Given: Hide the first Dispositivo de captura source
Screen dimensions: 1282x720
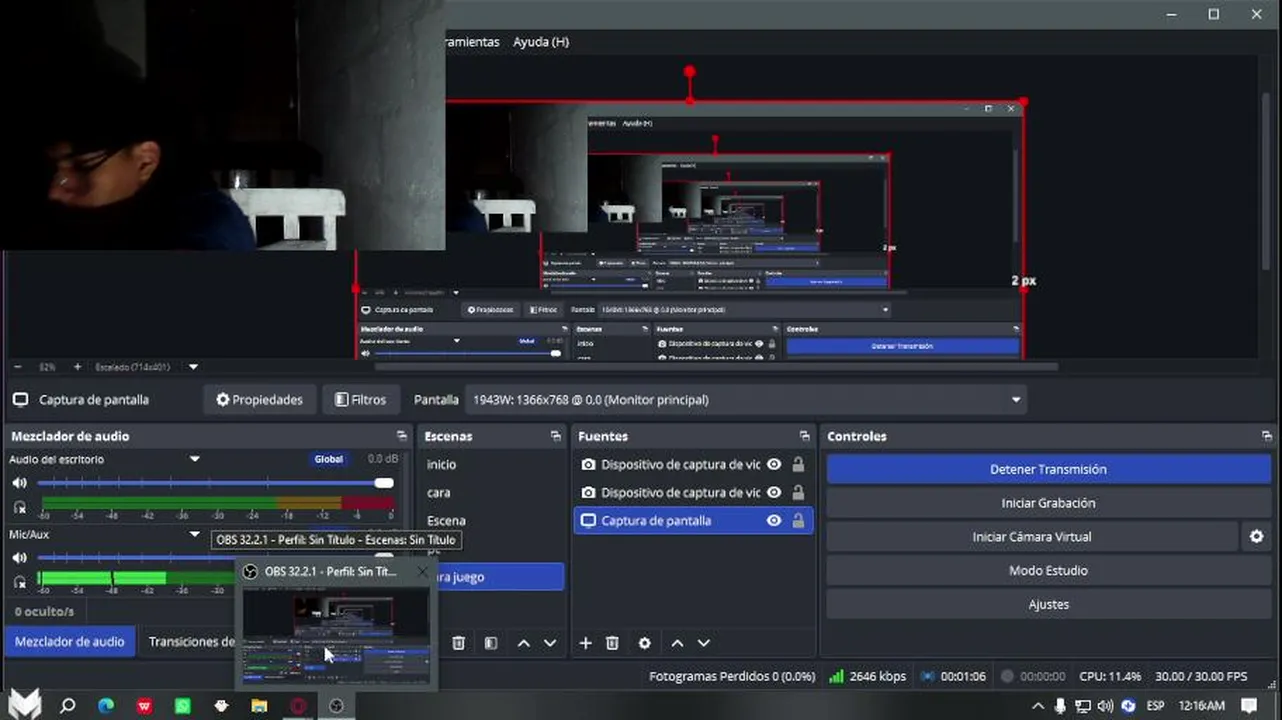Looking at the screenshot, I should tap(774, 465).
